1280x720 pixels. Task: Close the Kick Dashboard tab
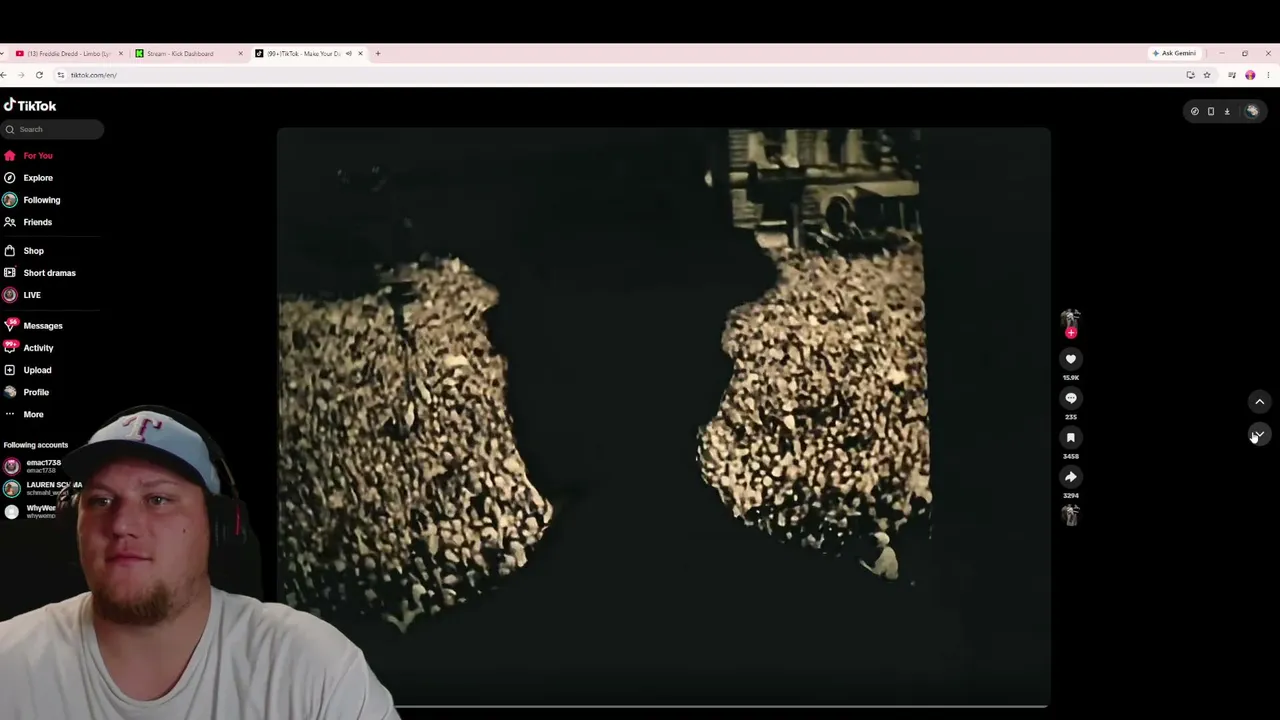[240, 54]
